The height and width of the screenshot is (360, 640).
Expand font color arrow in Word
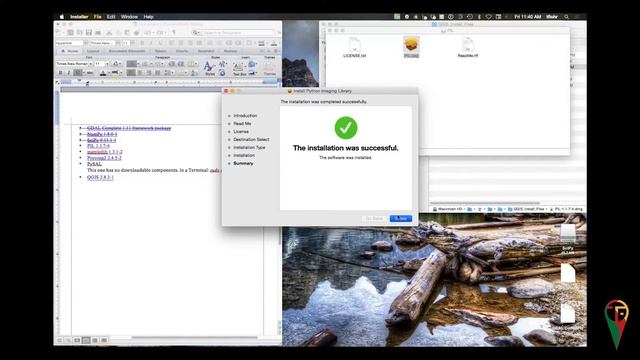tap(108, 73)
